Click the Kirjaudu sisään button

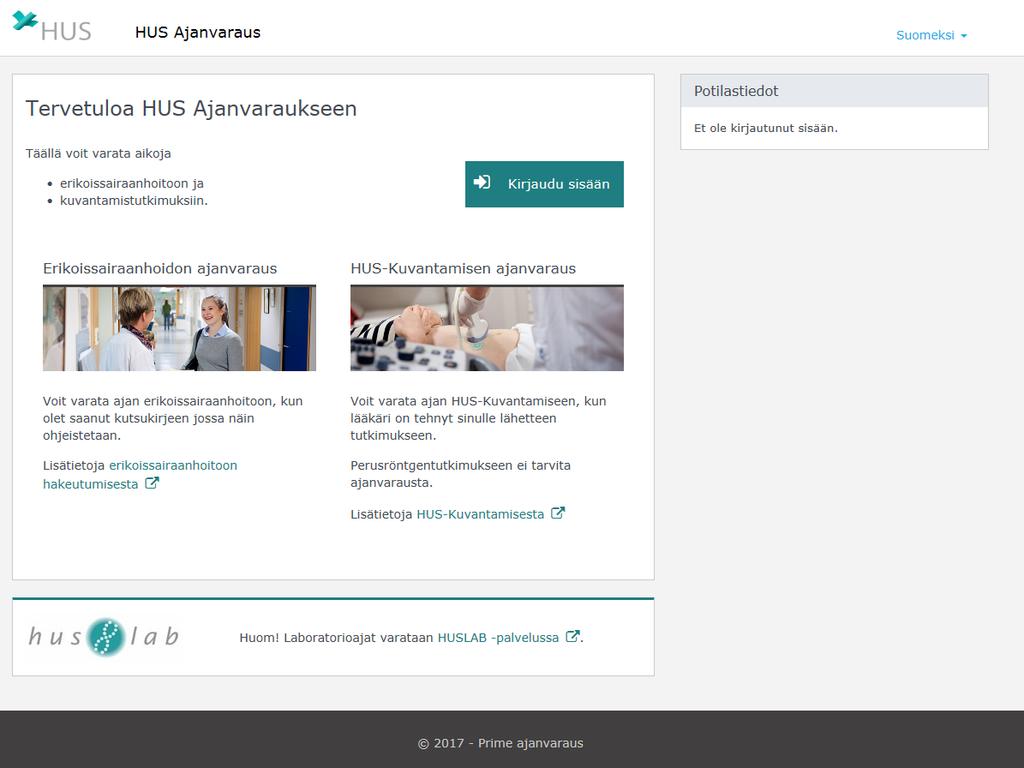tap(544, 184)
